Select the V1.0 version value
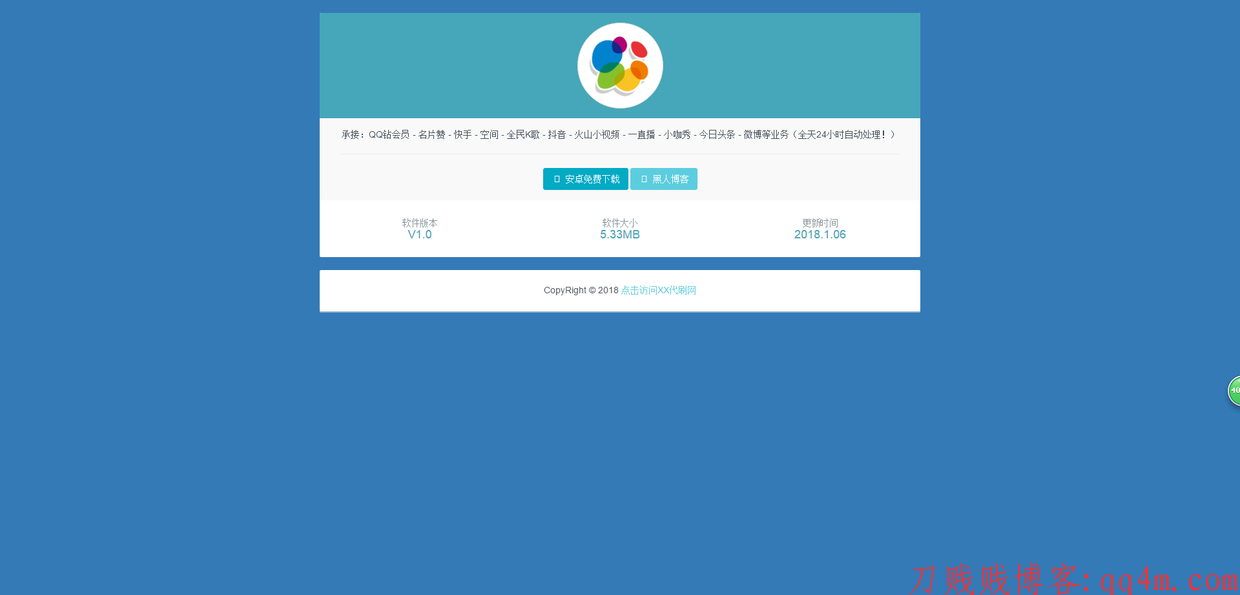 [420, 235]
